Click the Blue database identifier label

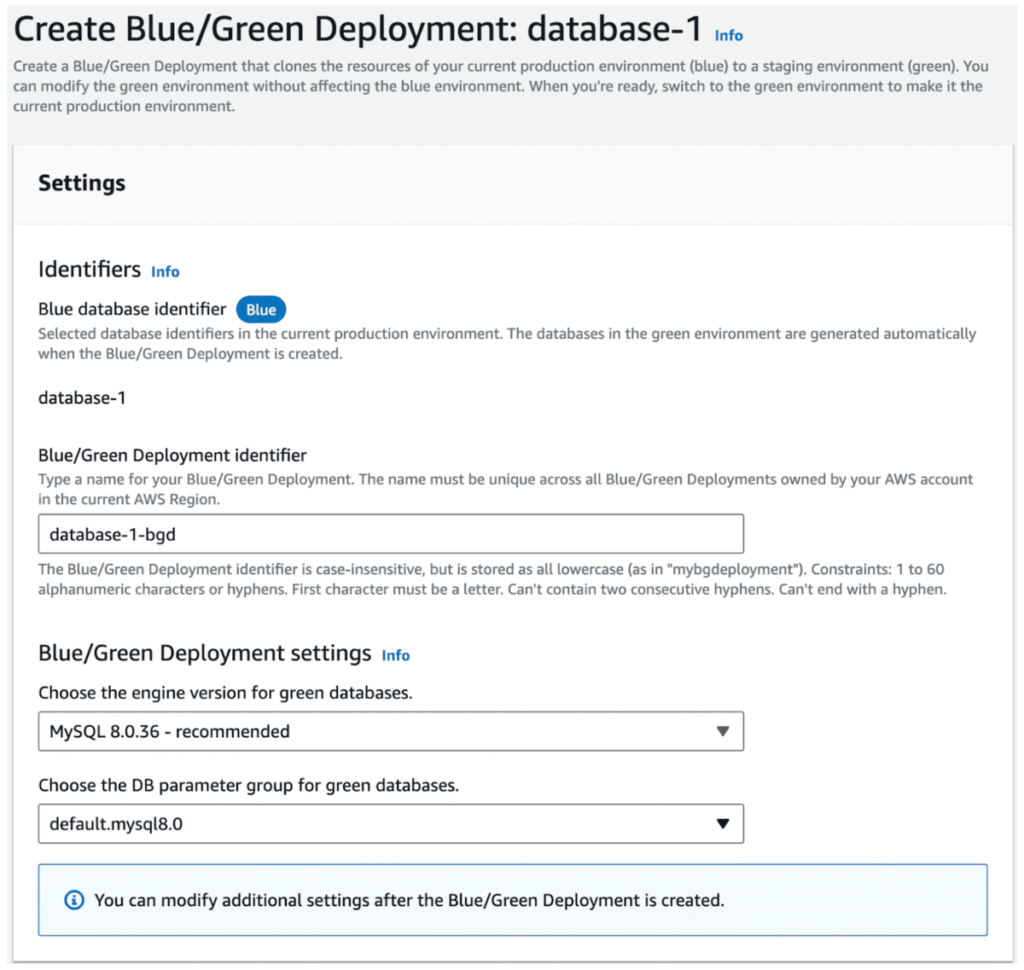pos(132,310)
